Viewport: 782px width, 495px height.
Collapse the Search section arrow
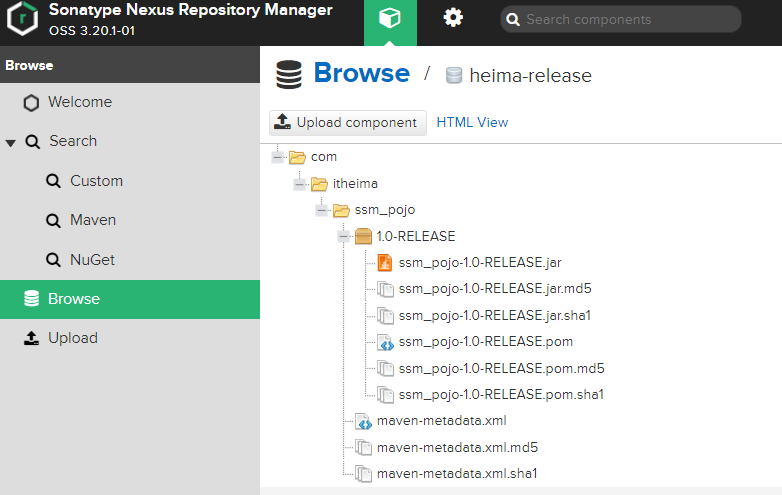coord(10,143)
